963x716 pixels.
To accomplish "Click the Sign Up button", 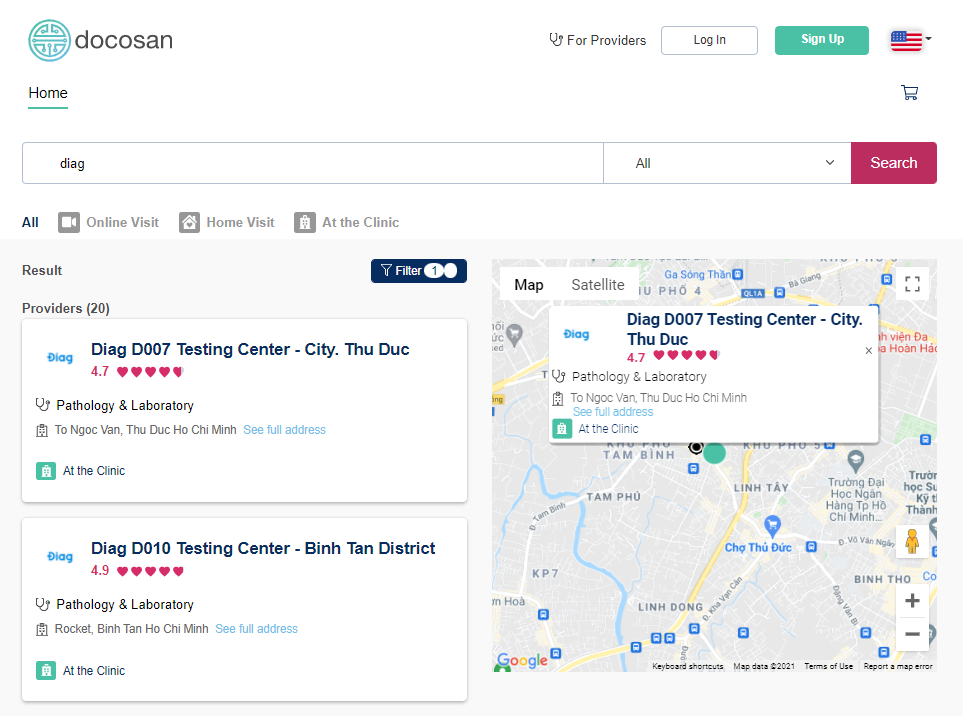I will tap(822, 40).
